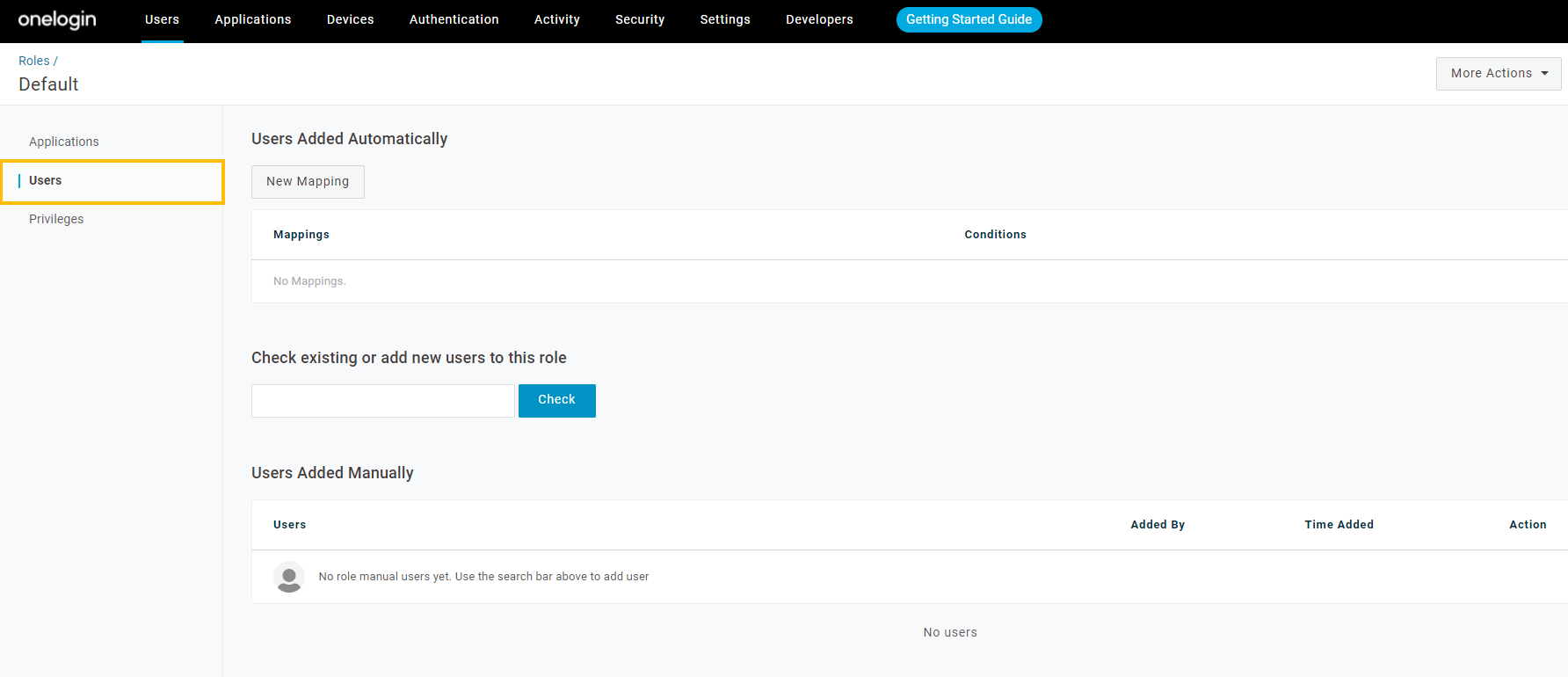1568x677 pixels.
Task: Open the Users menu in top navigation
Action: click(162, 19)
